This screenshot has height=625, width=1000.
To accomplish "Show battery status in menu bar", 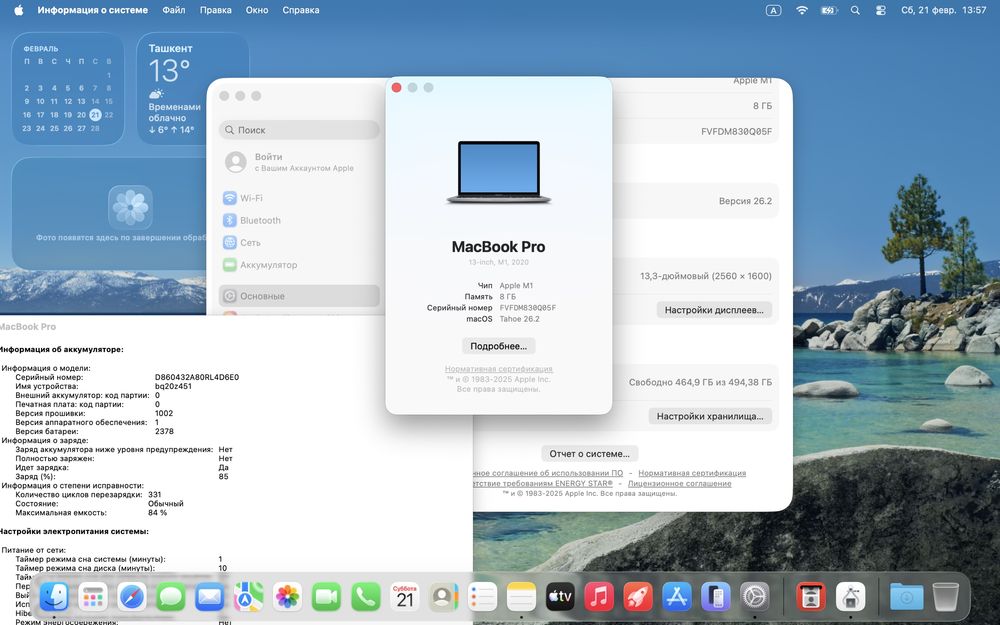I will [x=828, y=10].
